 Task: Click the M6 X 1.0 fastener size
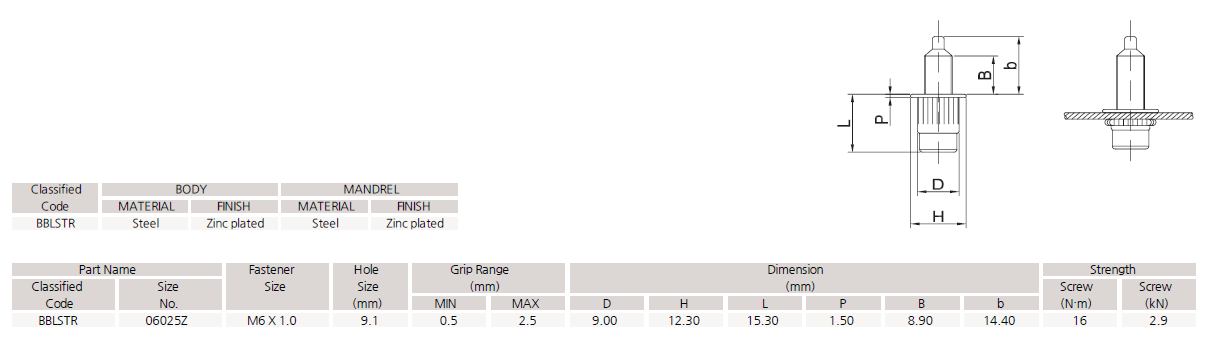(272, 321)
